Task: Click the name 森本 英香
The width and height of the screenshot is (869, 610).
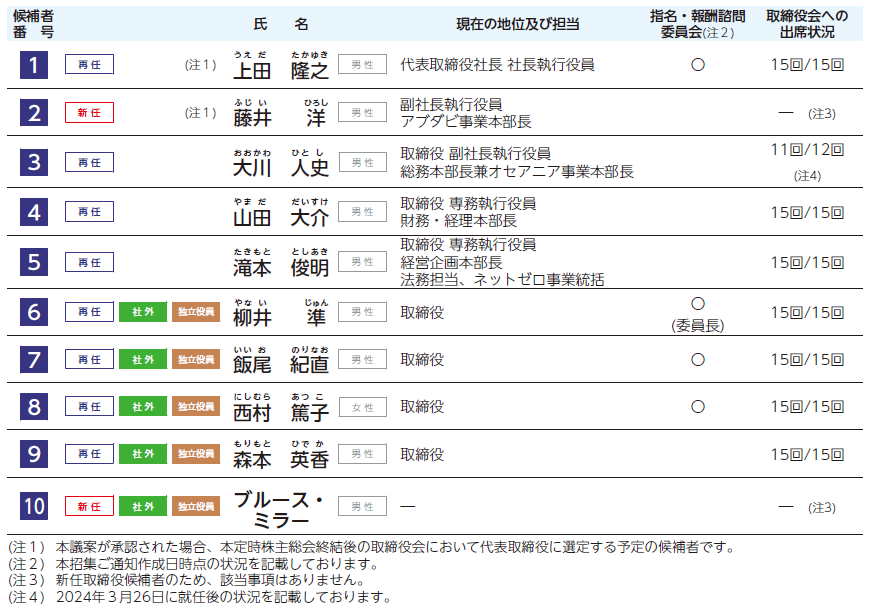Action: (280, 459)
